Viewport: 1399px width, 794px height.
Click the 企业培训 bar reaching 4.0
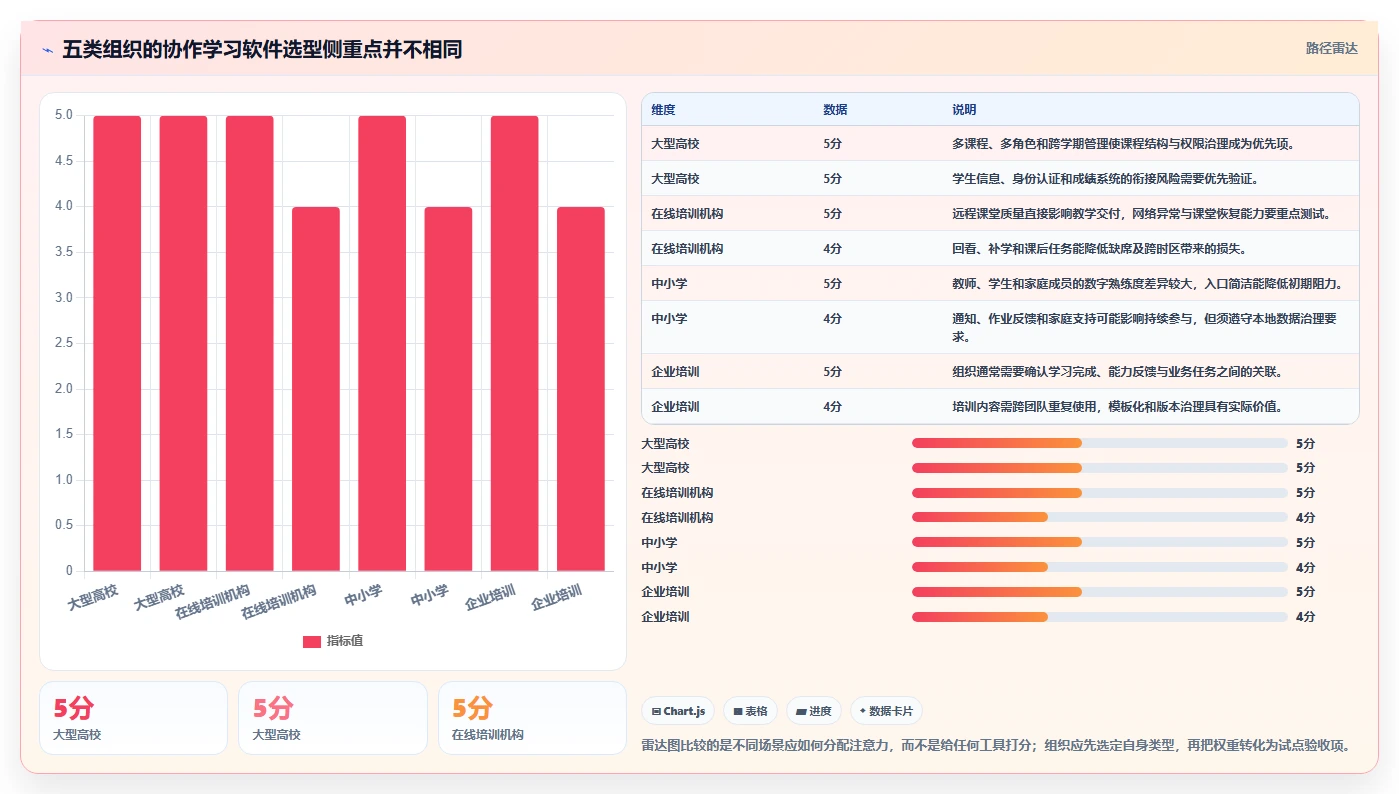(x=581, y=389)
